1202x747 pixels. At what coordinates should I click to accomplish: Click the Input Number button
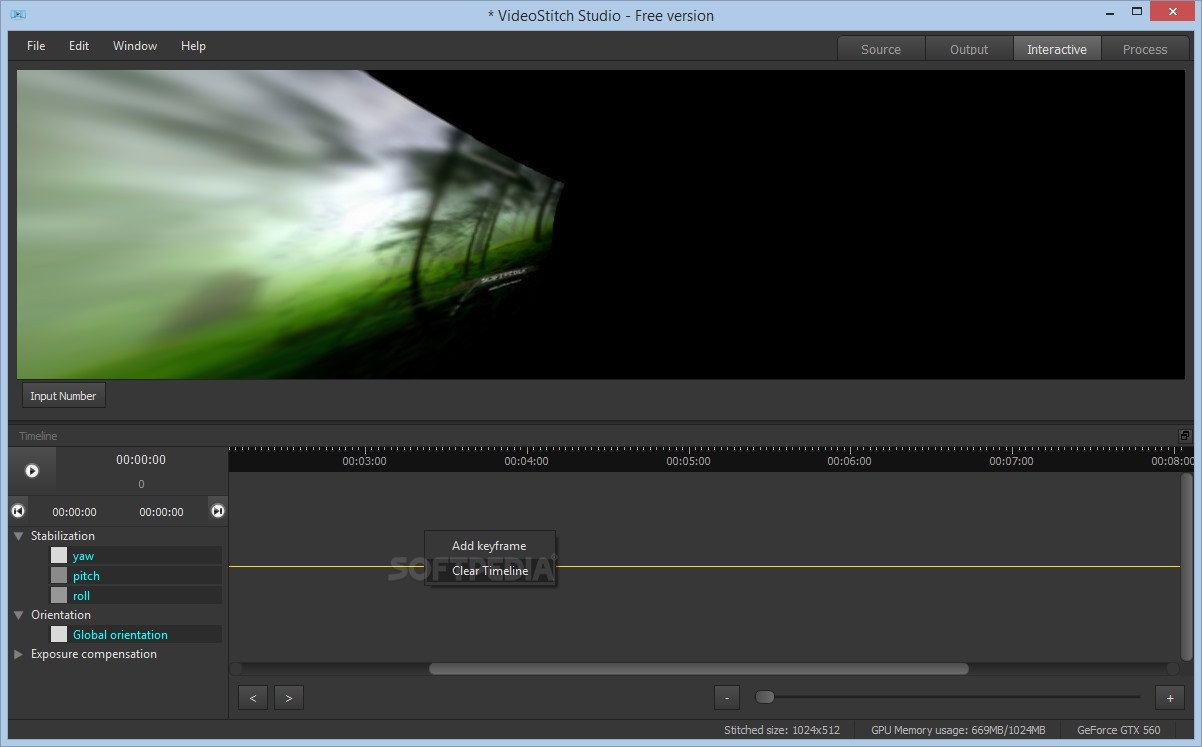click(63, 396)
